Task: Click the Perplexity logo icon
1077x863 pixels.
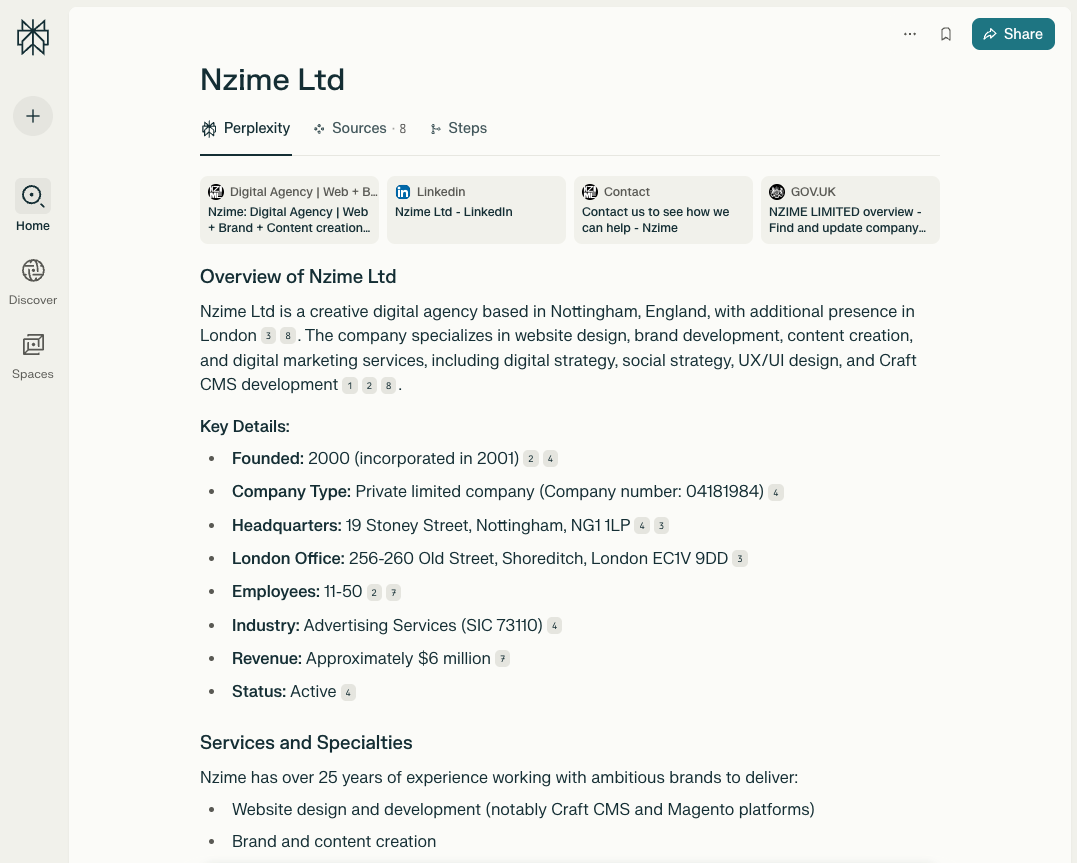Action: tap(33, 38)
